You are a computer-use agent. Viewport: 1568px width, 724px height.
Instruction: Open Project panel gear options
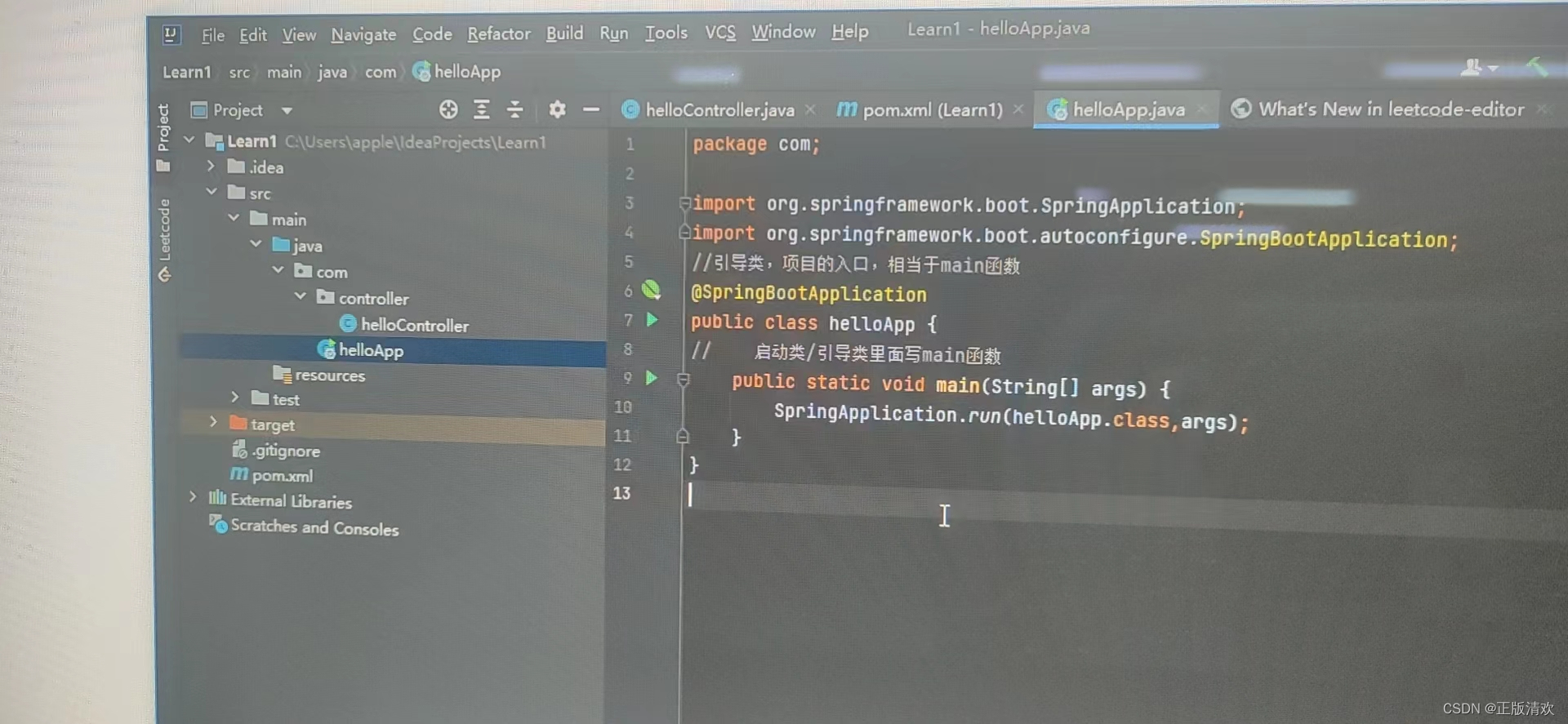click(x=557, y=109)
